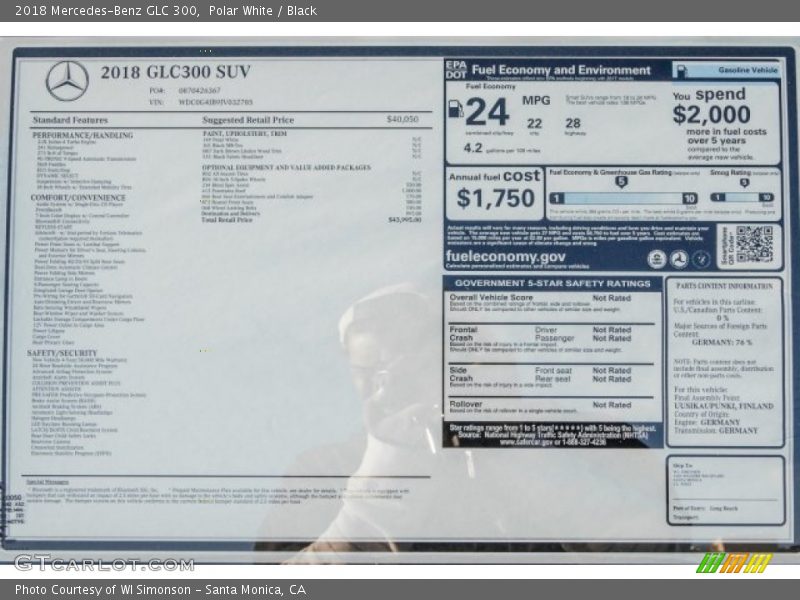The height and width of the screenshot is (600, 800).
Task: Click the 4.2 gallons per 100 miles value
Action: (472, 148)
